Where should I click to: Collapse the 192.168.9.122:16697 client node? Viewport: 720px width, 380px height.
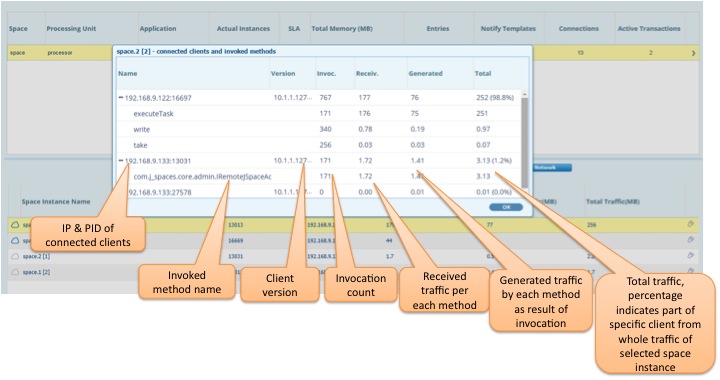tap(121, 97)
